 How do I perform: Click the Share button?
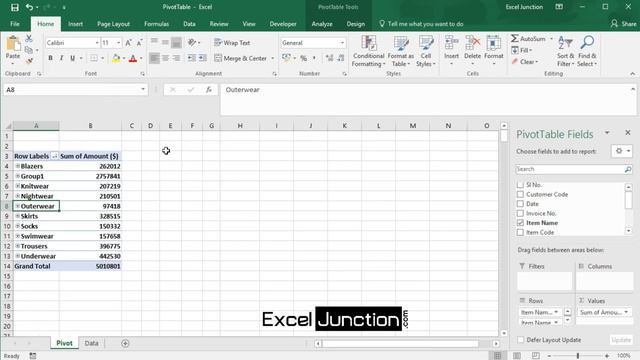(624, 24)
